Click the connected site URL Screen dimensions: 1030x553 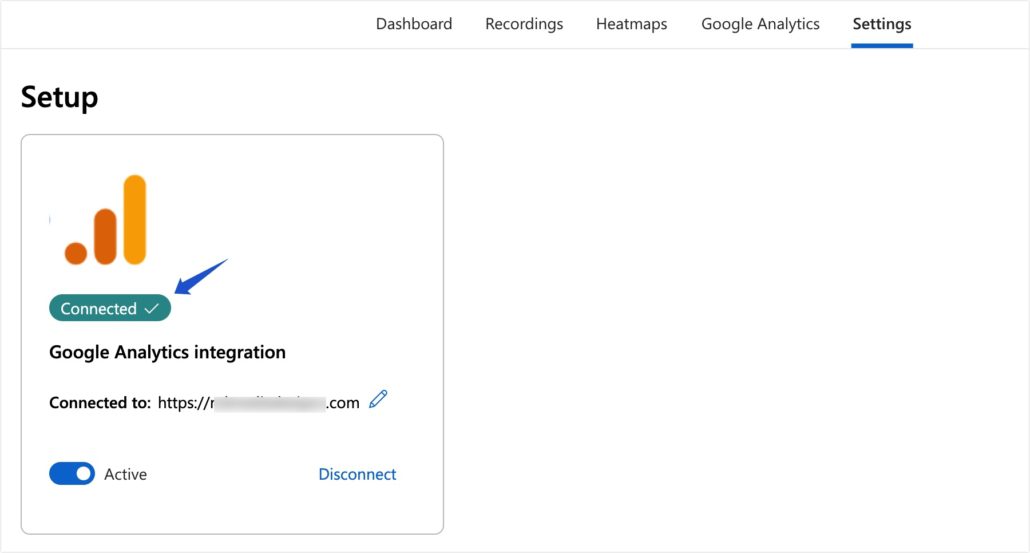coord(258,403)
